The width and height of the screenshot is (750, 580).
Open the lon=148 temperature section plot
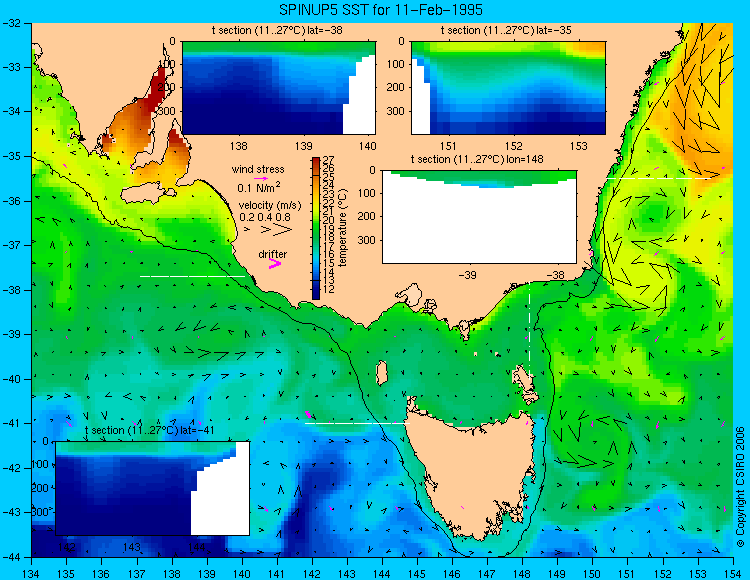pyautogui.click(x=479, y=217)
